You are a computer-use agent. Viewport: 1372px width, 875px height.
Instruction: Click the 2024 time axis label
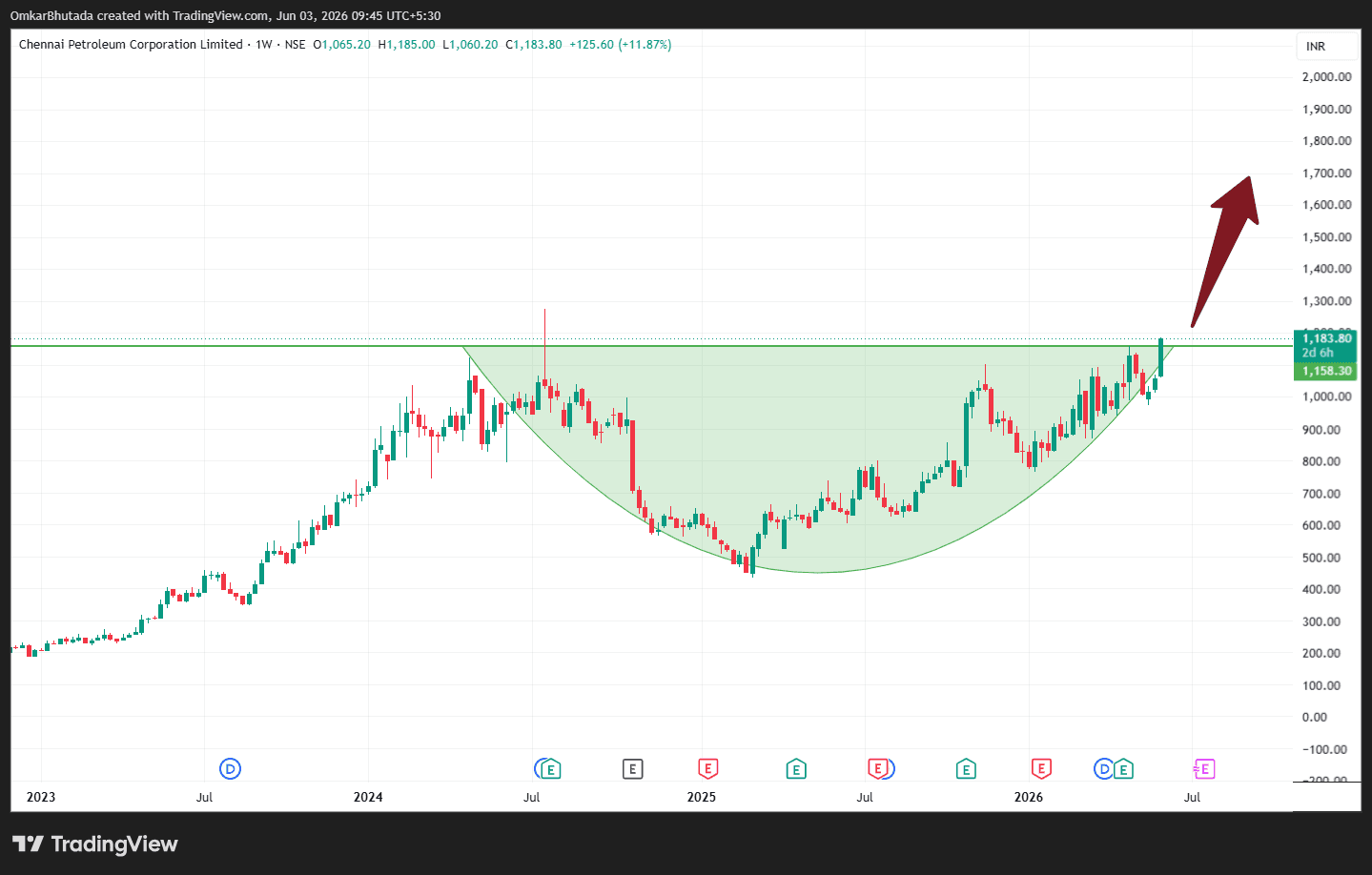click(x=368, y=797)
